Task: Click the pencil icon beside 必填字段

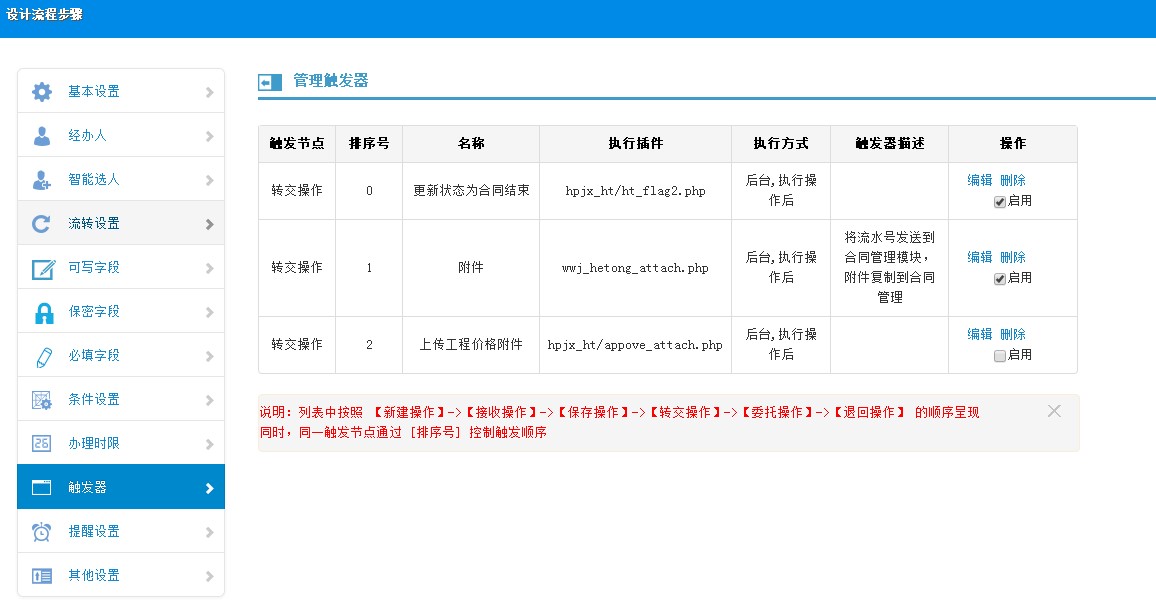Action: 43,357
